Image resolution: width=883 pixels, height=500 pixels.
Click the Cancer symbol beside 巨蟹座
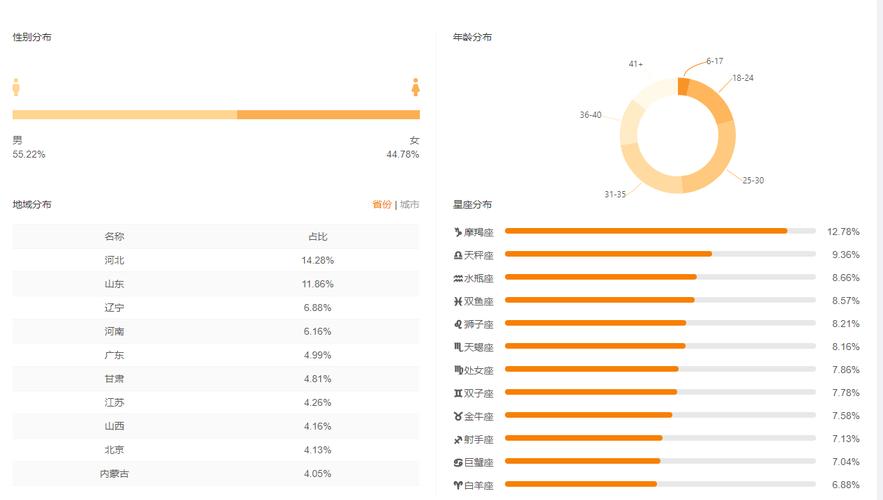tap(458, 462)
